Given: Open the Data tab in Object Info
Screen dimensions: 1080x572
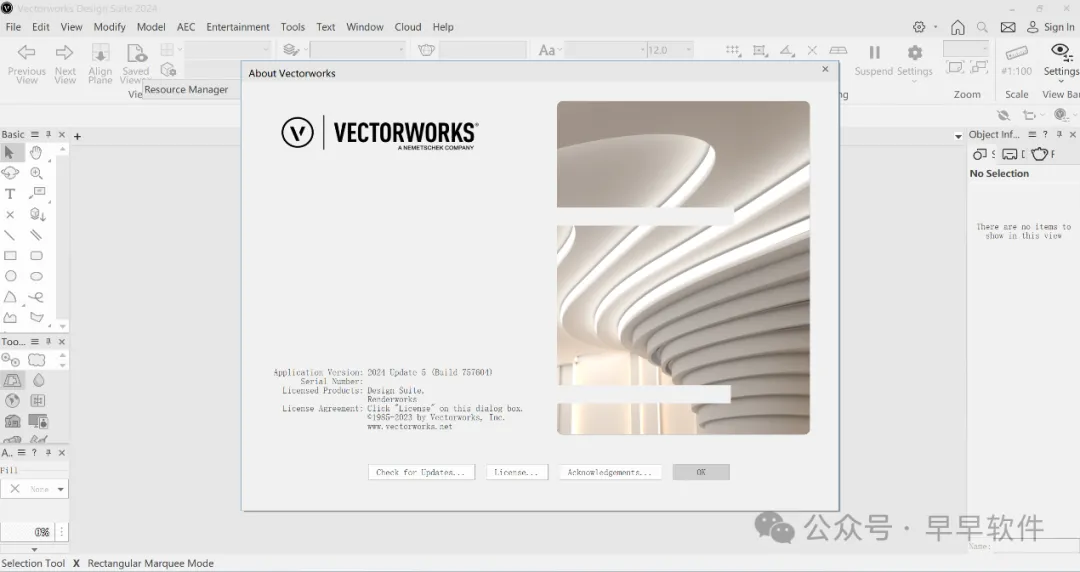Looking at the screenshot, I should coord(1010,154).
